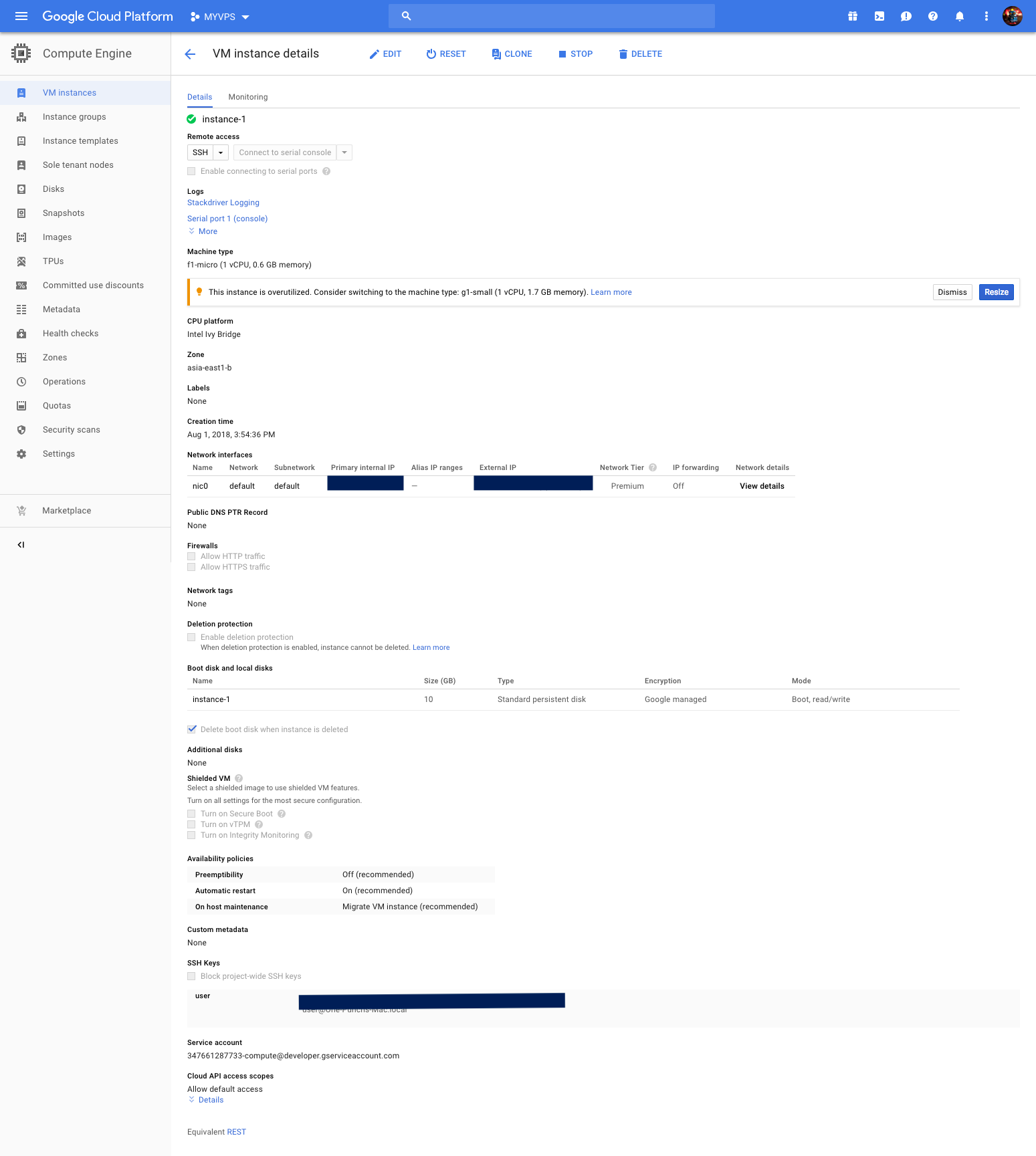The width and height of the screenshot is (1036, 1156).
Task: Expand Details under Cloud API access scopes
Action: 206,1100
